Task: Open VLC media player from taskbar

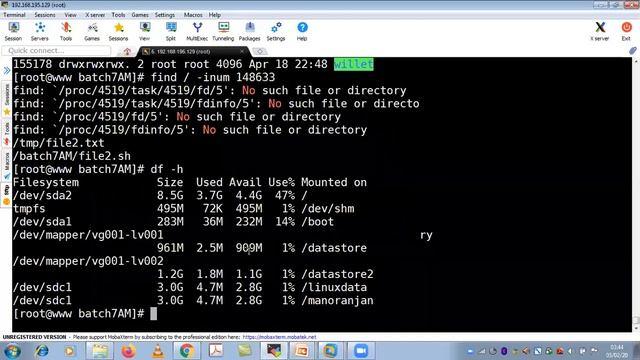Action: click(x=158, y=351)
